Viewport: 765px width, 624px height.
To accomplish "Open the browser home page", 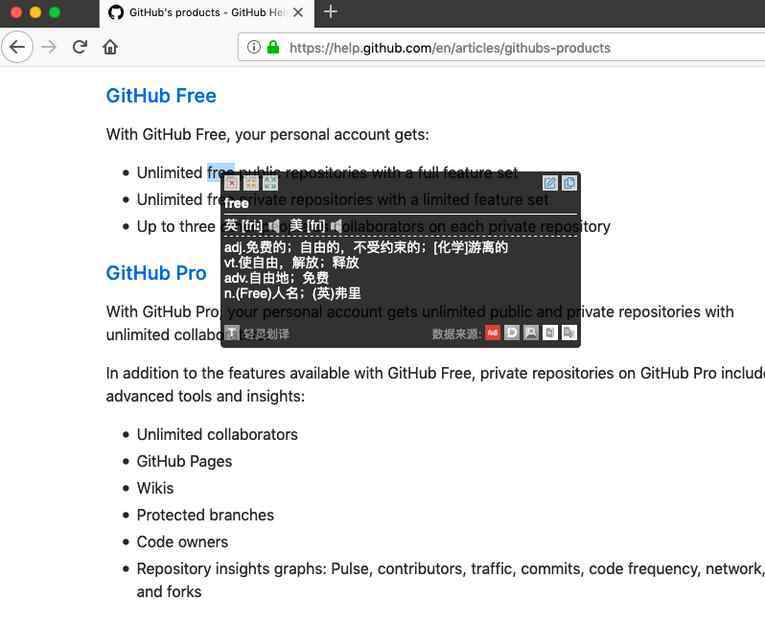I will point(110,47).
